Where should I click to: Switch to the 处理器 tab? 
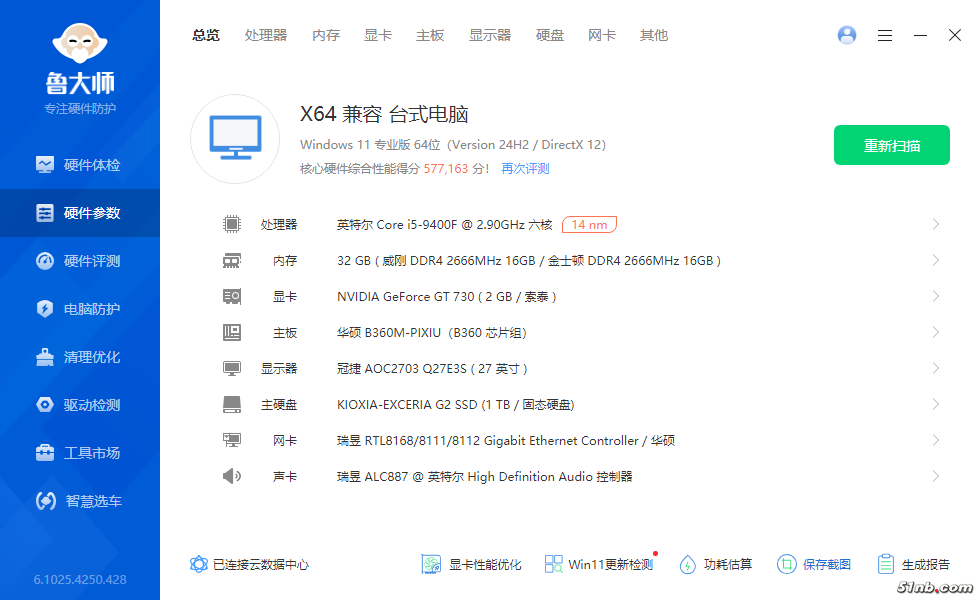pos(266,36)
